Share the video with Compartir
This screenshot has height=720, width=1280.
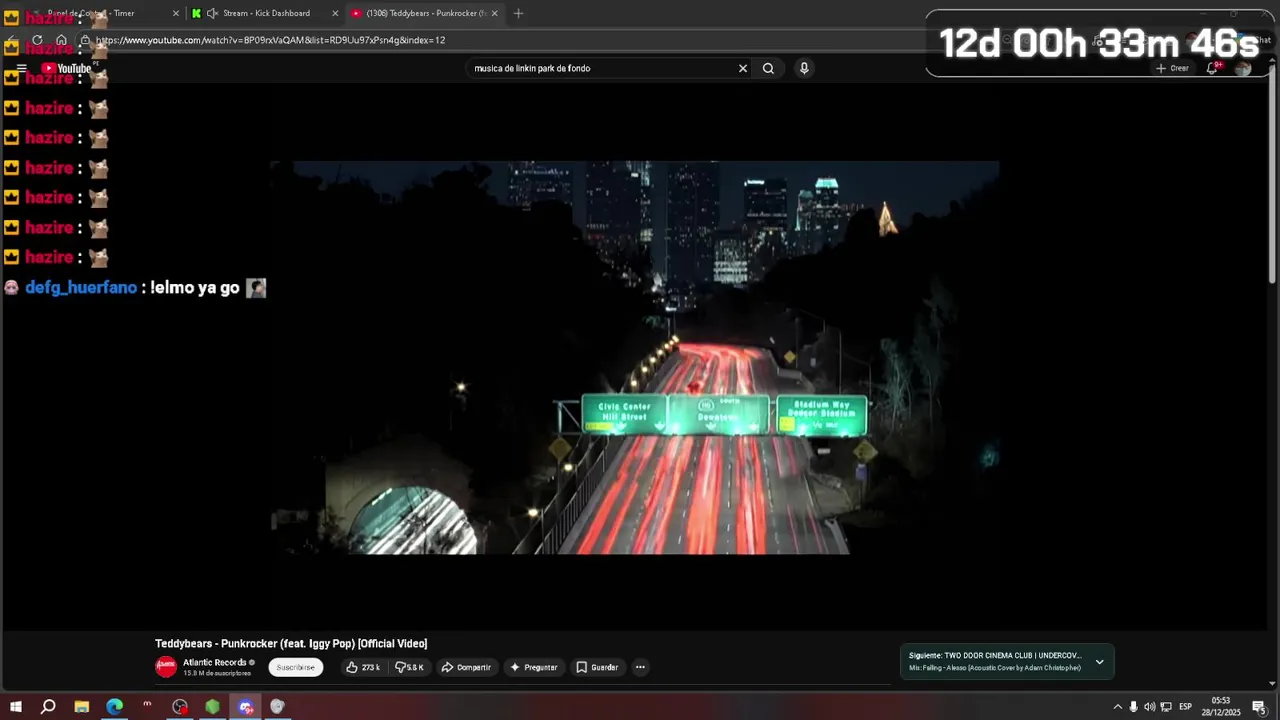click(x=466, y=667)
